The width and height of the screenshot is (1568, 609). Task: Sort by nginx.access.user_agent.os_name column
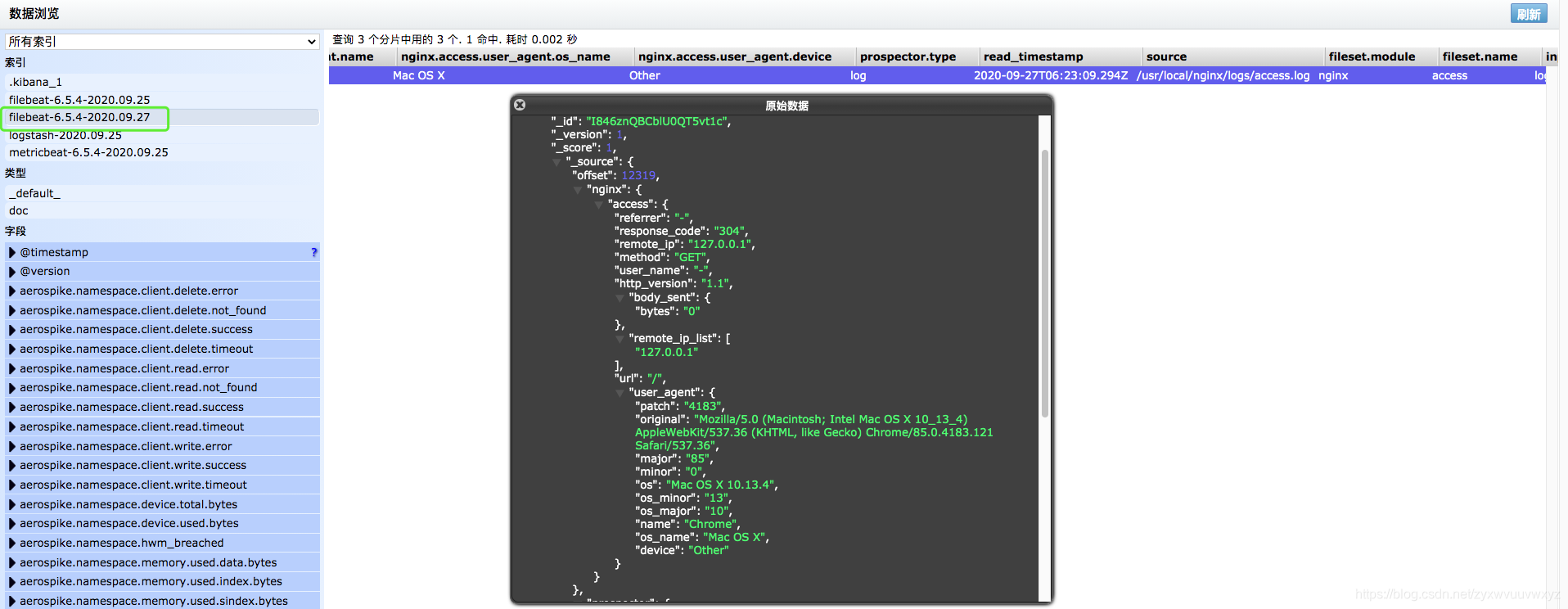(515, 56)
